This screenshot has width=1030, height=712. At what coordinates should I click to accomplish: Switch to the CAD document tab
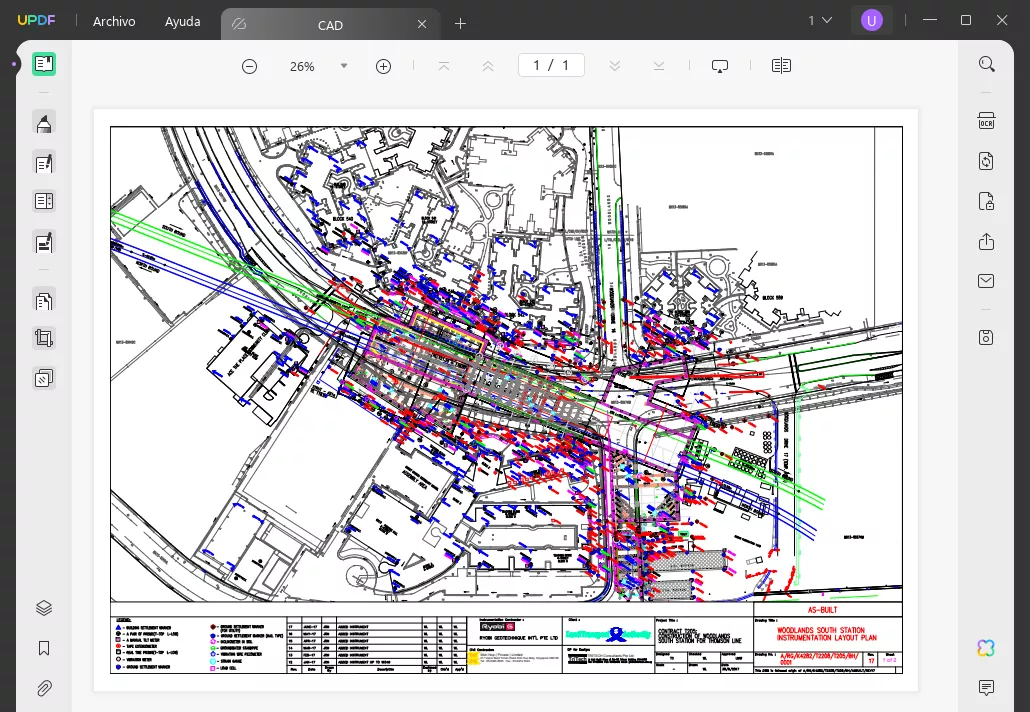click(330, 24)
